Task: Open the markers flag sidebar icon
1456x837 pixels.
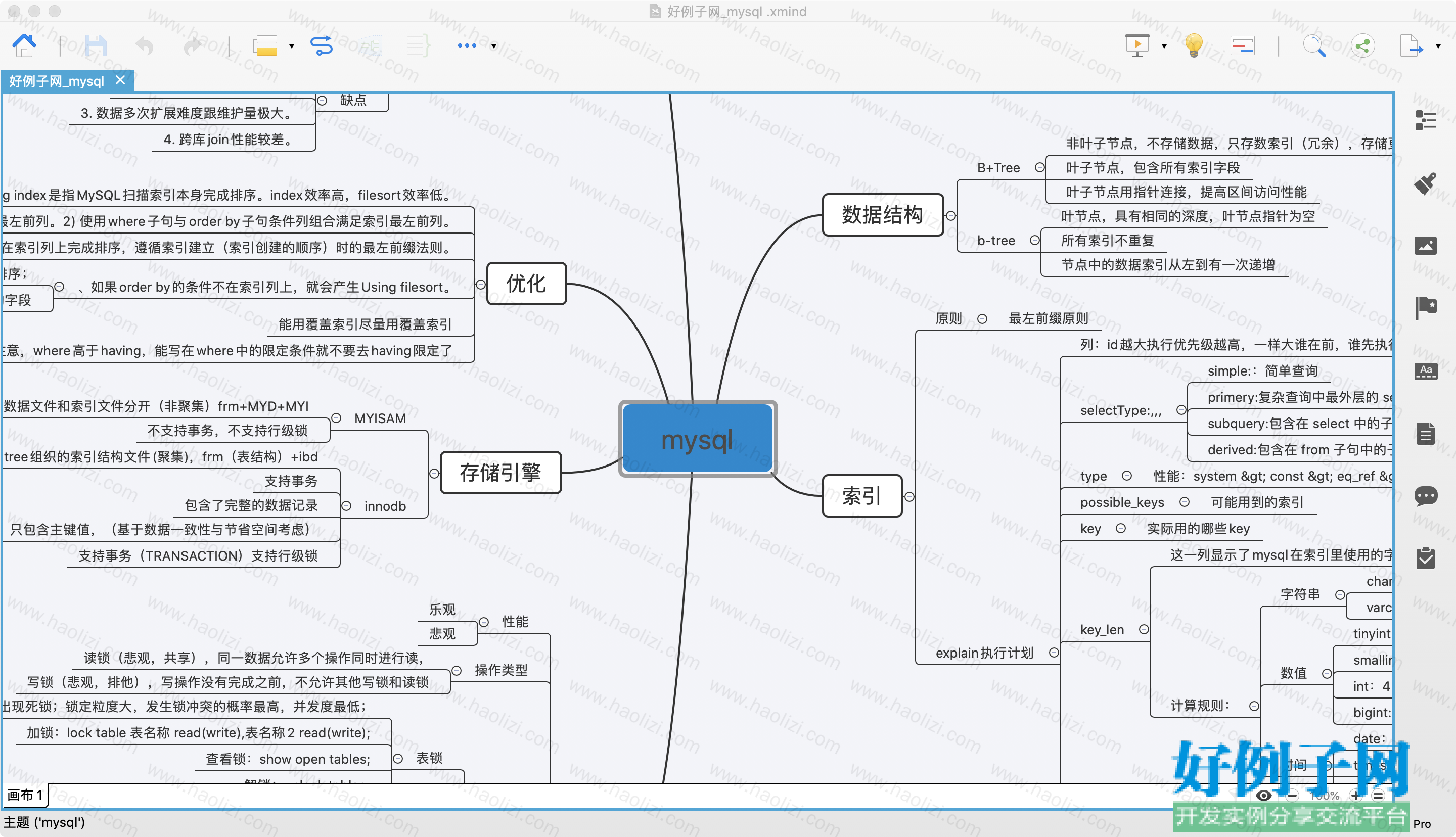Action: click(x=1426, y=308)
